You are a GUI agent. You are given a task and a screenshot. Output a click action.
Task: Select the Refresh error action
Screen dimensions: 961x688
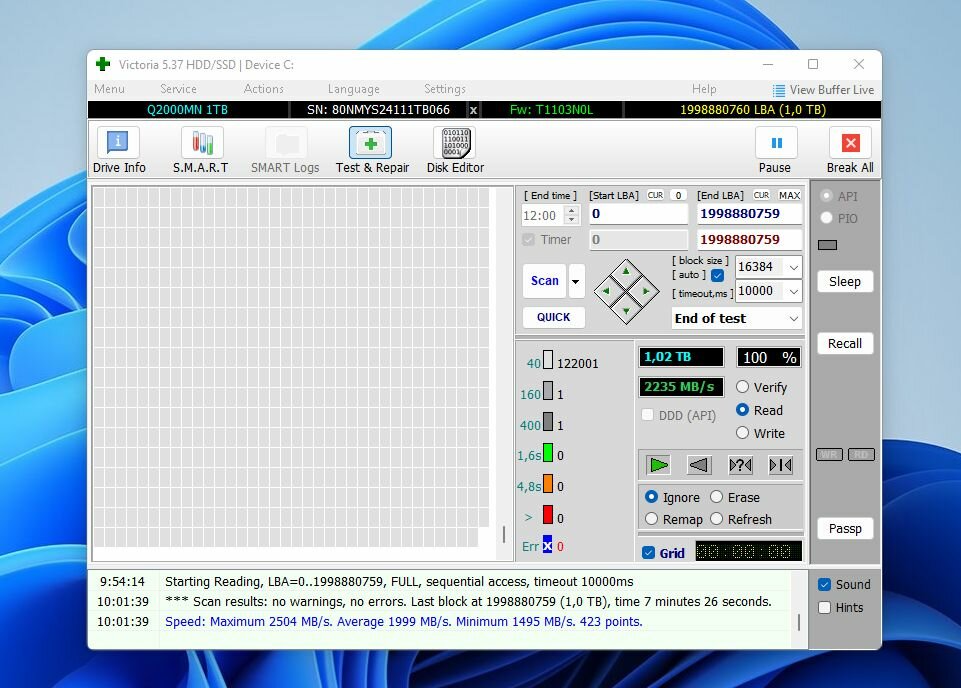[x=716, y=519]
